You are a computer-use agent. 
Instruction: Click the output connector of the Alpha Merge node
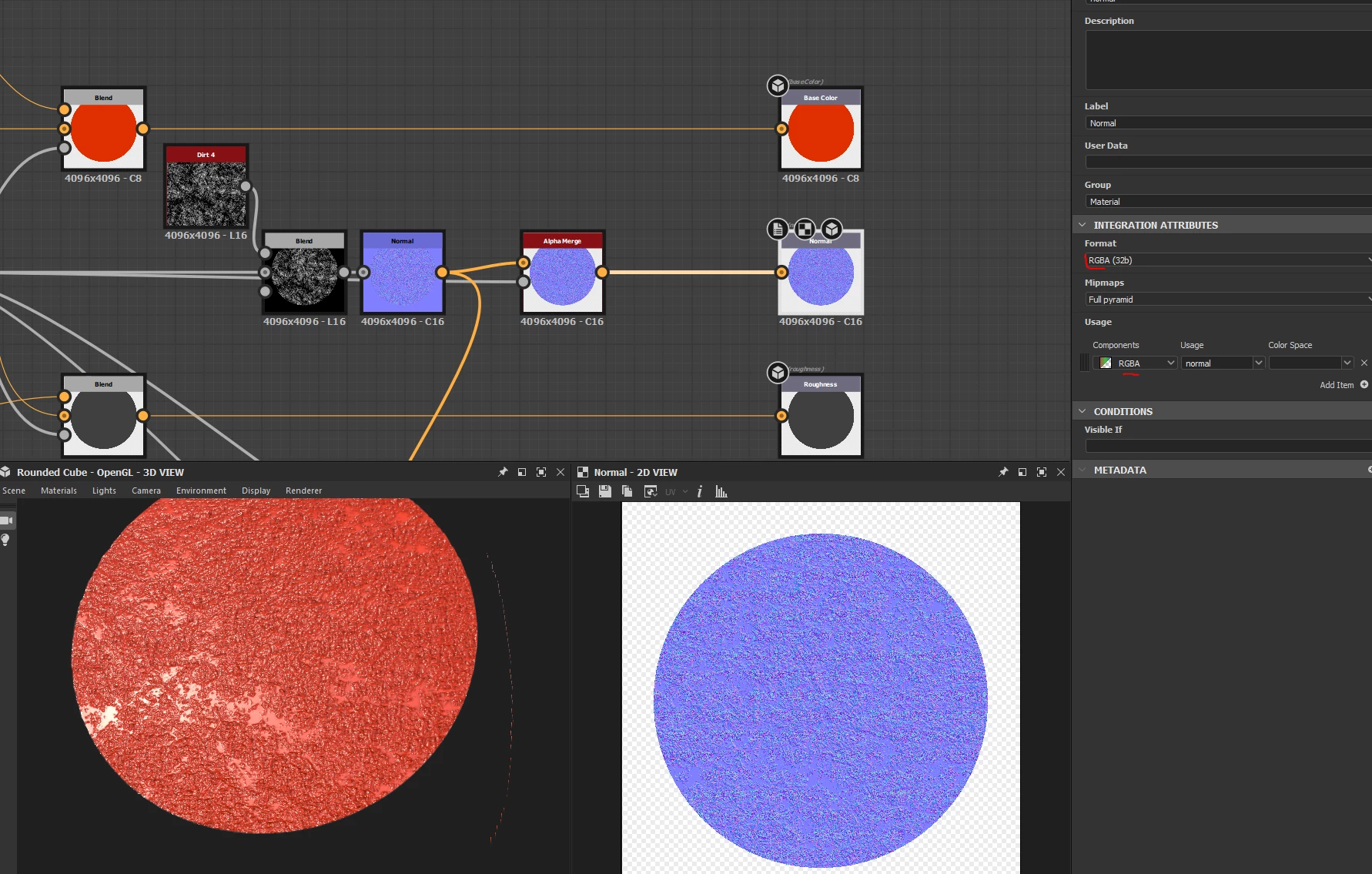click(x=602, y=272)
